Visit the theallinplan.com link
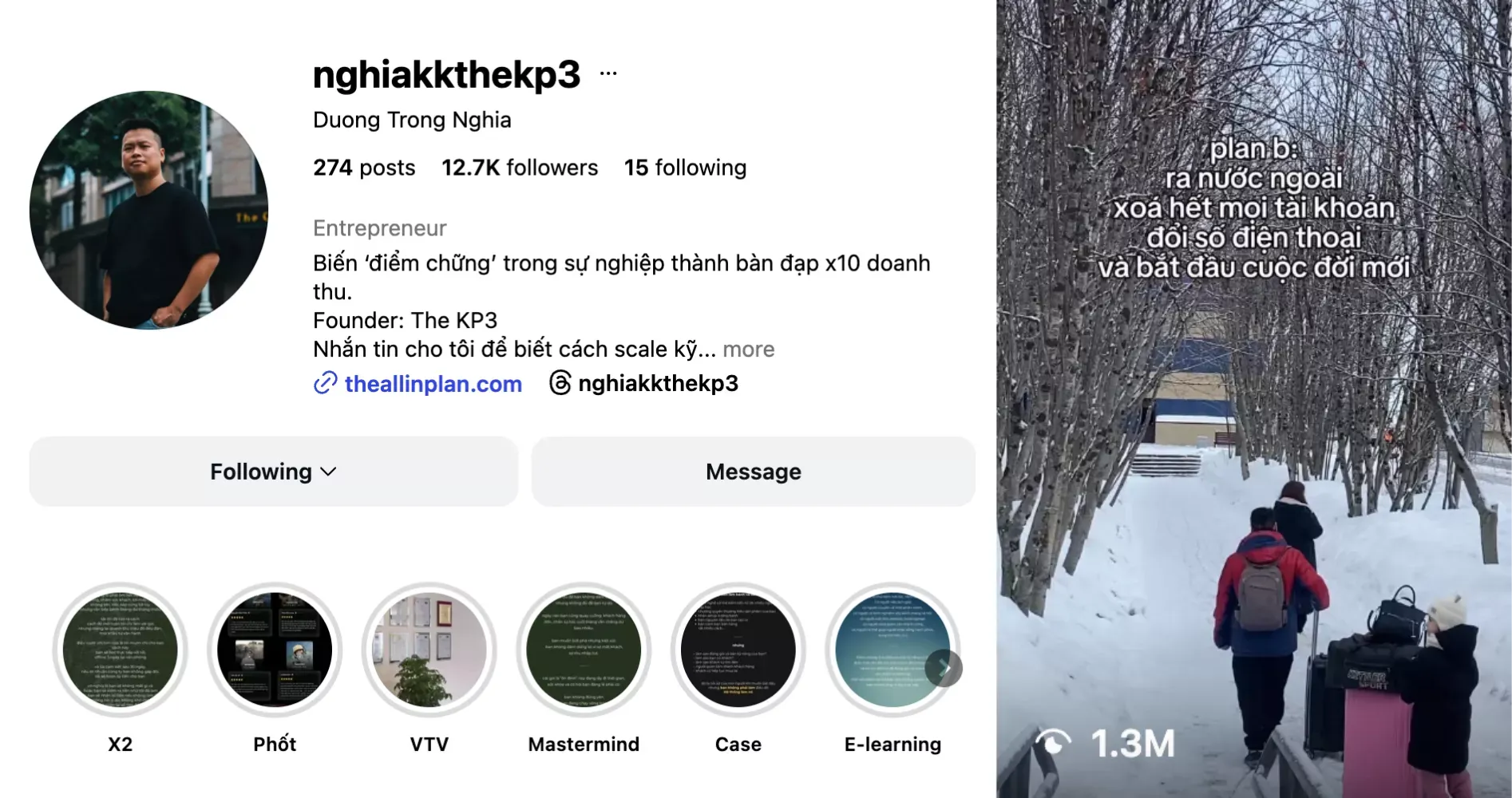The image size is (1512, 798). (x=433, y=384)
